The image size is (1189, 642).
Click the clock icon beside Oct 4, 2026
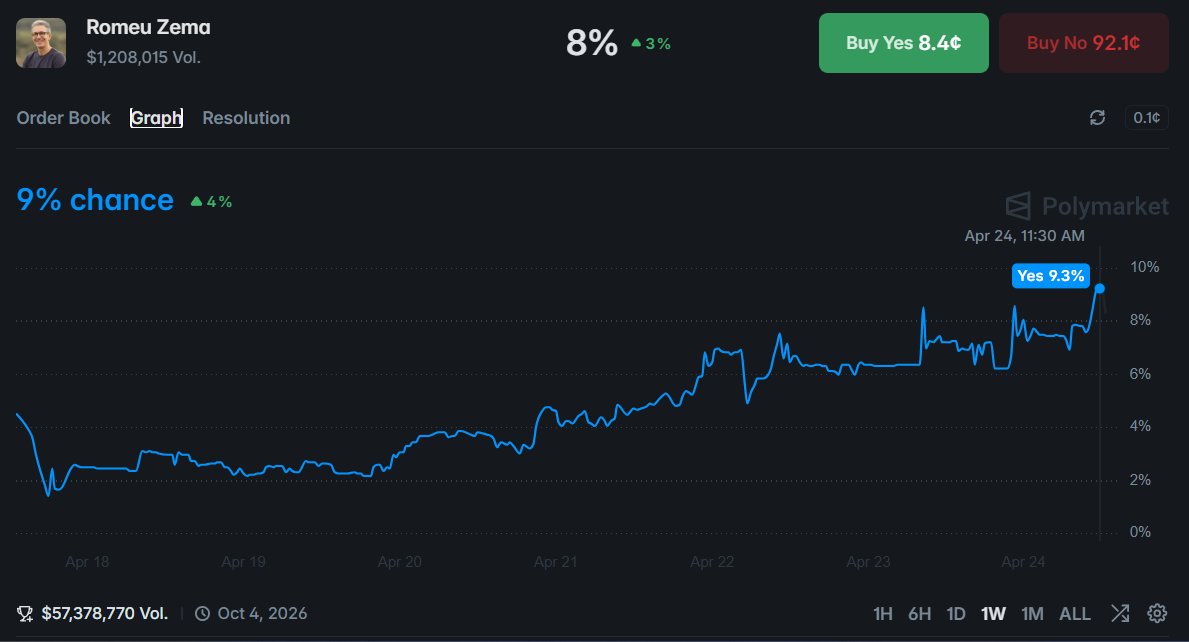pyautogui.click(x=202, y=613)
